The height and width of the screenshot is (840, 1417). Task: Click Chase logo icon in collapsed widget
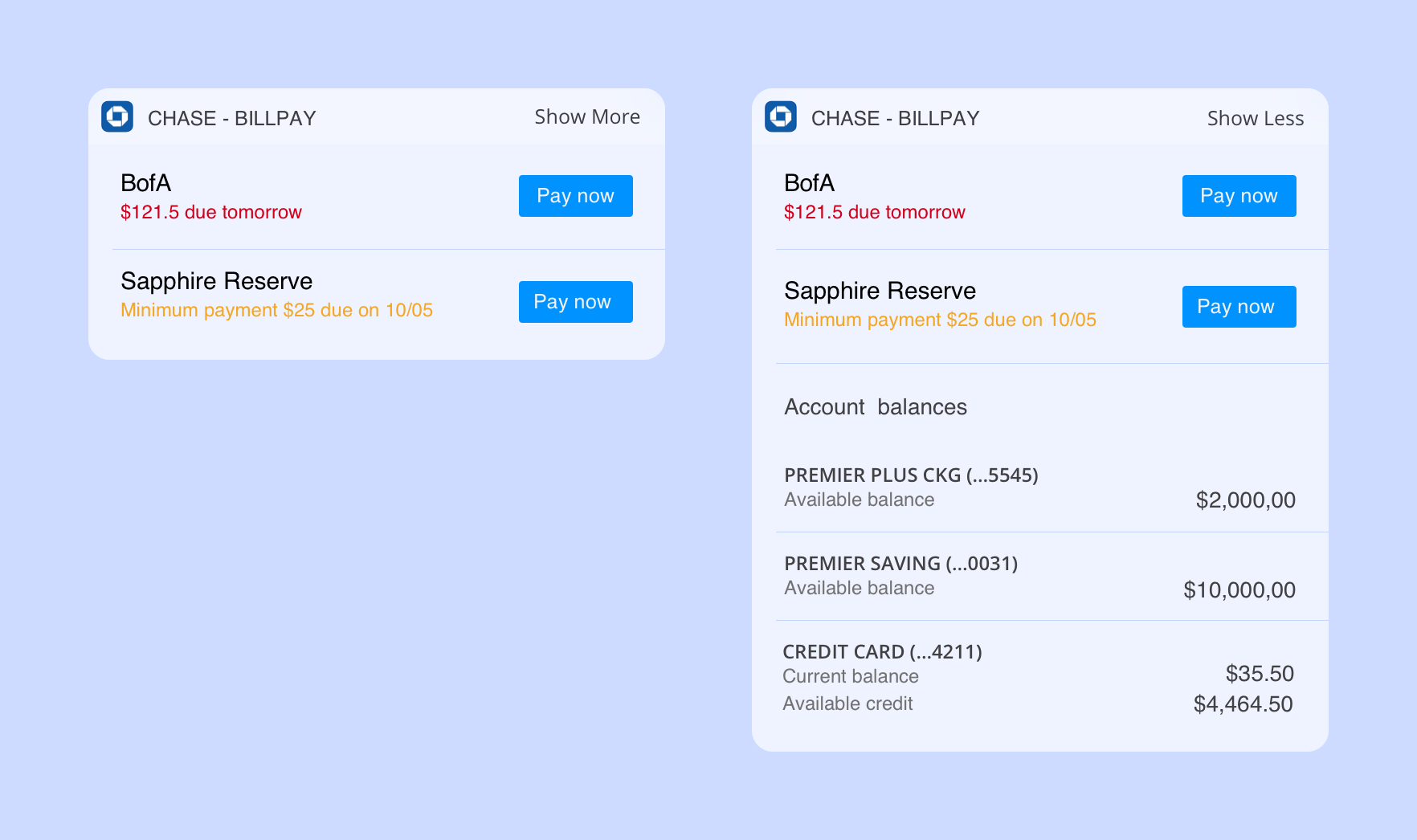pyautogui.click(x=117, y=116)
